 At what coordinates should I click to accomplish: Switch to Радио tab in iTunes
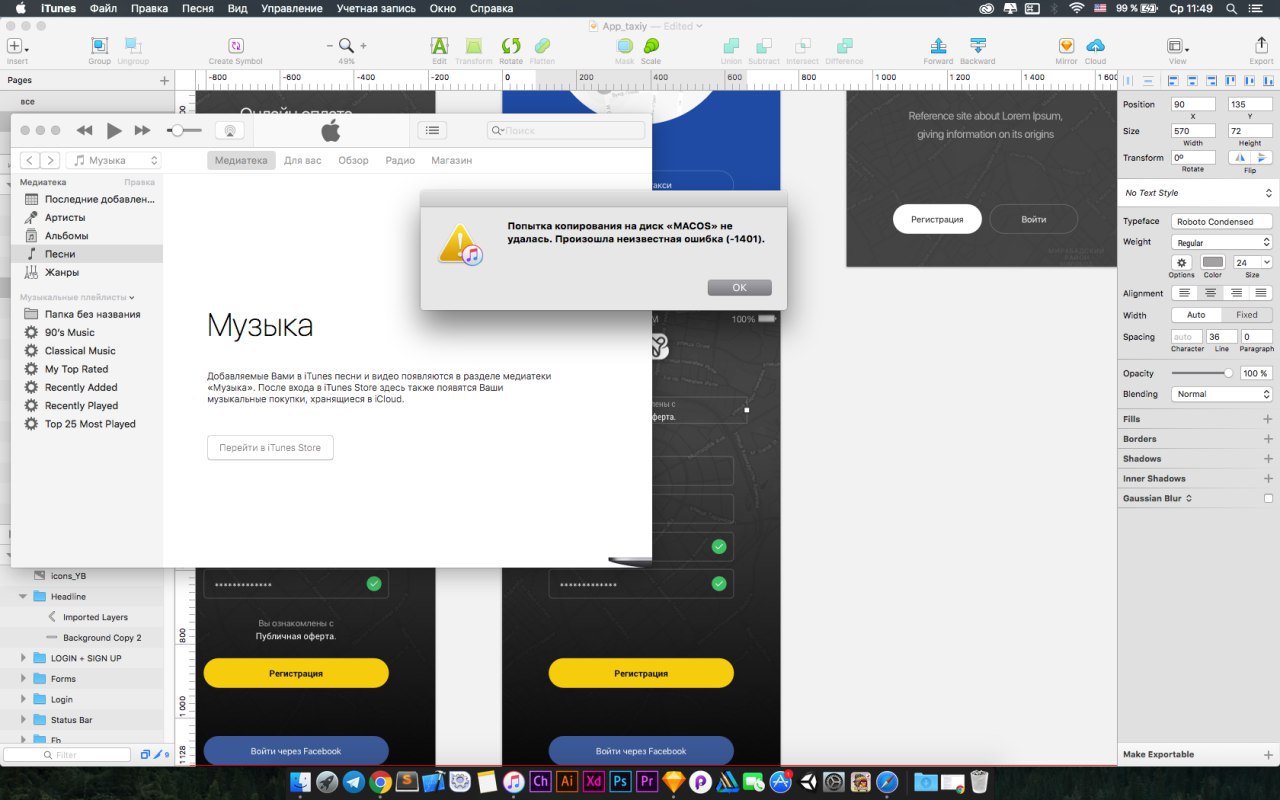[x=400, y=160]
